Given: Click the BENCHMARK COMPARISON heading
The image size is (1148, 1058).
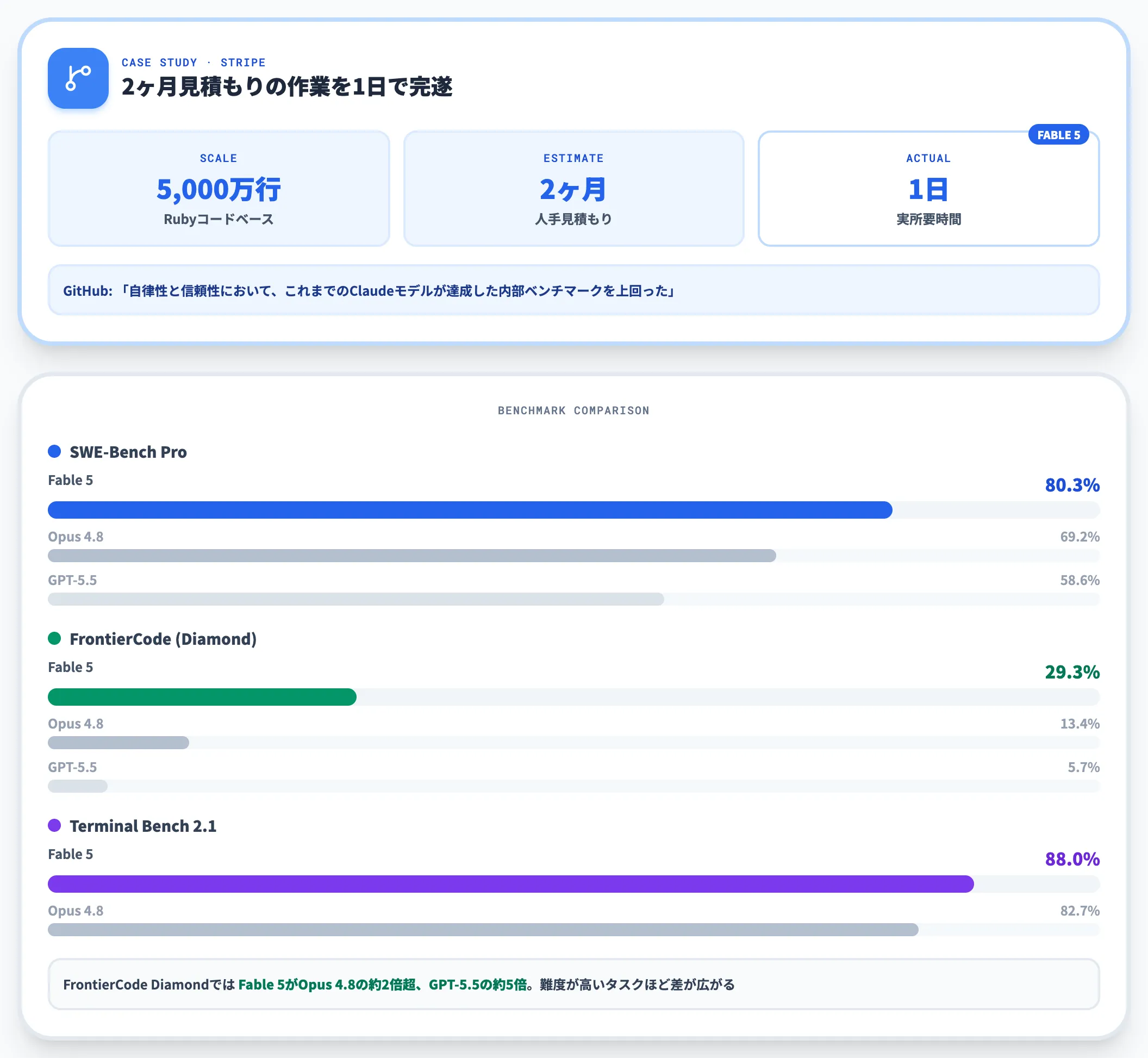Looking at the screenshot, I should pyautogui.click(x=573, y=410).
